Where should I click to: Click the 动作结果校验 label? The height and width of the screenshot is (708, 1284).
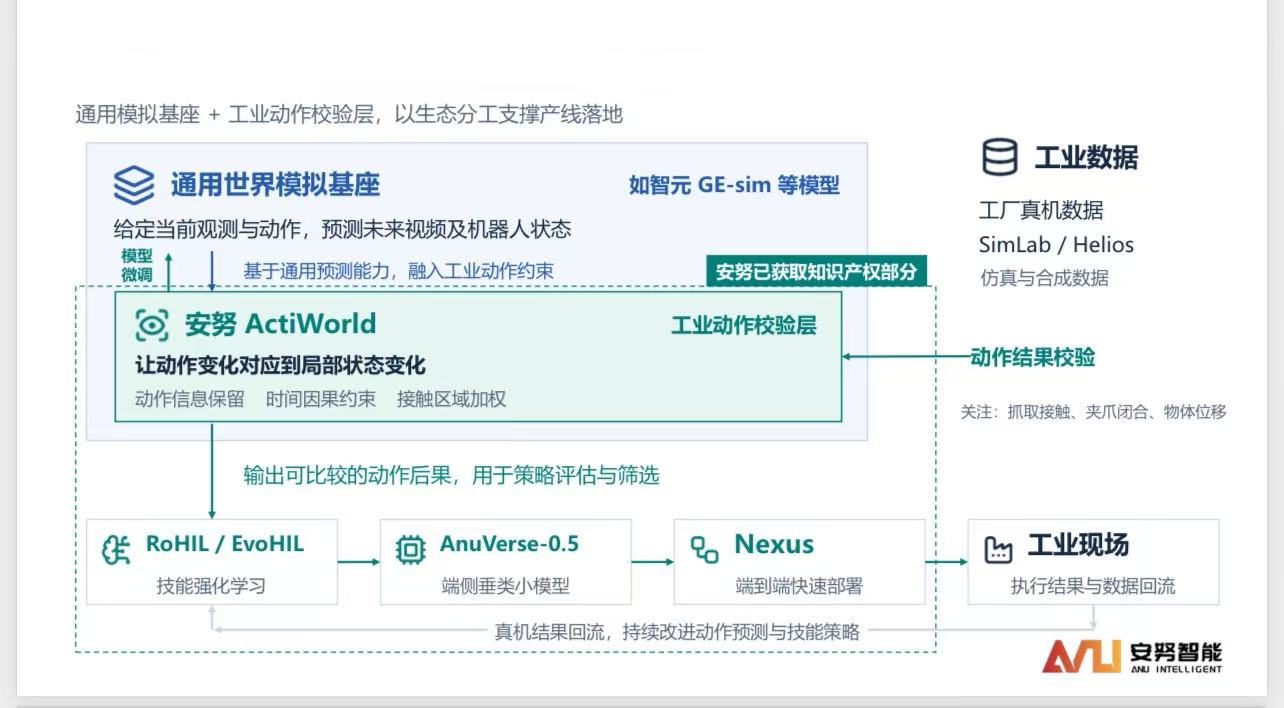(1033, 357)
